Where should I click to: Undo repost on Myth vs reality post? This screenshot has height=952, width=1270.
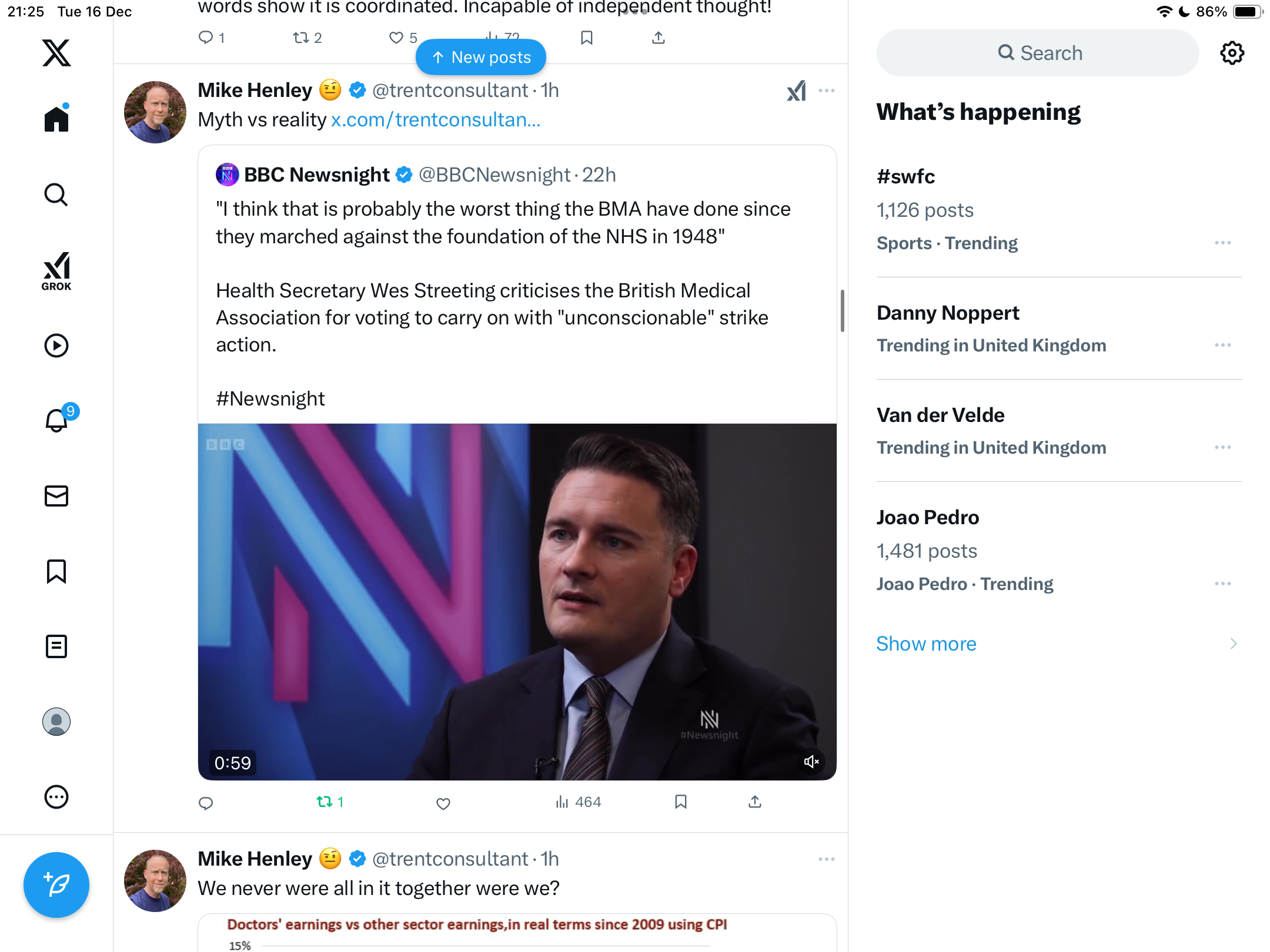329,802
